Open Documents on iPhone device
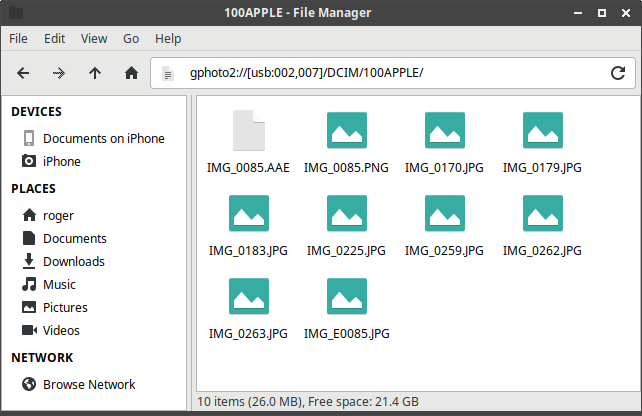Screen dimensions: 642x416 tap(104, 138)
